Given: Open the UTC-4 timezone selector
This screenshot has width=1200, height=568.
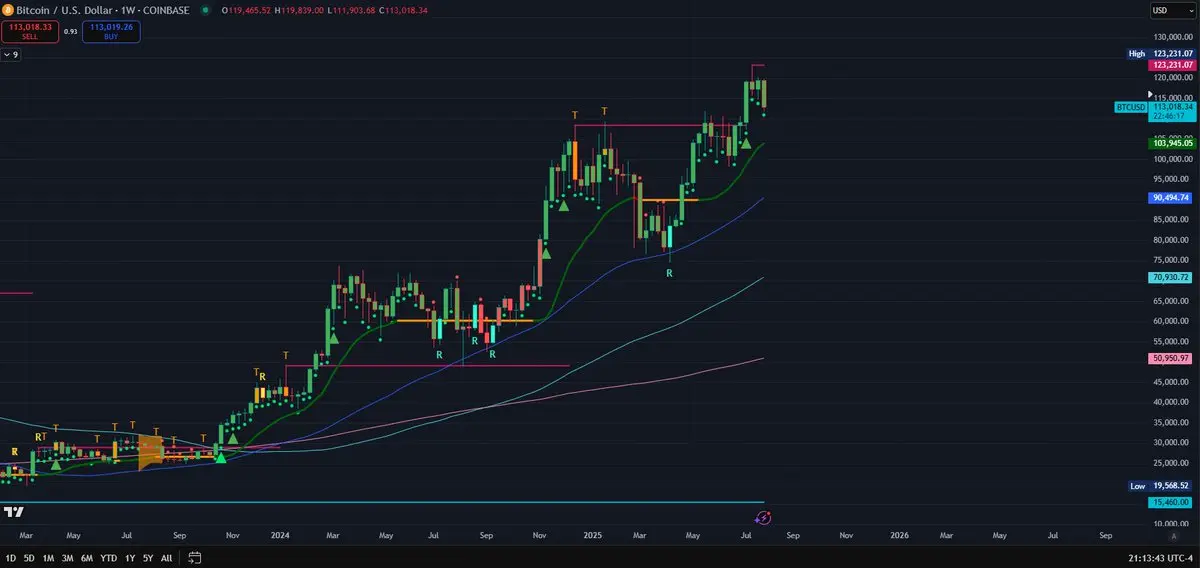Looking at the screenshot, I should 1180,557.
